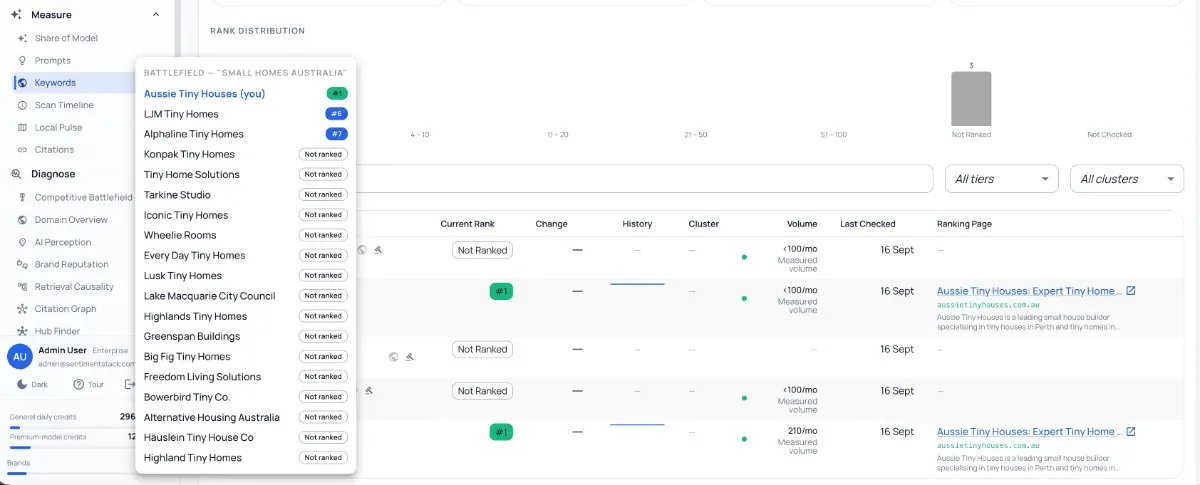The image size is (1200, 485).
Task: Click the Competitive Battlefield trophy icon
Action: (22, 198)
